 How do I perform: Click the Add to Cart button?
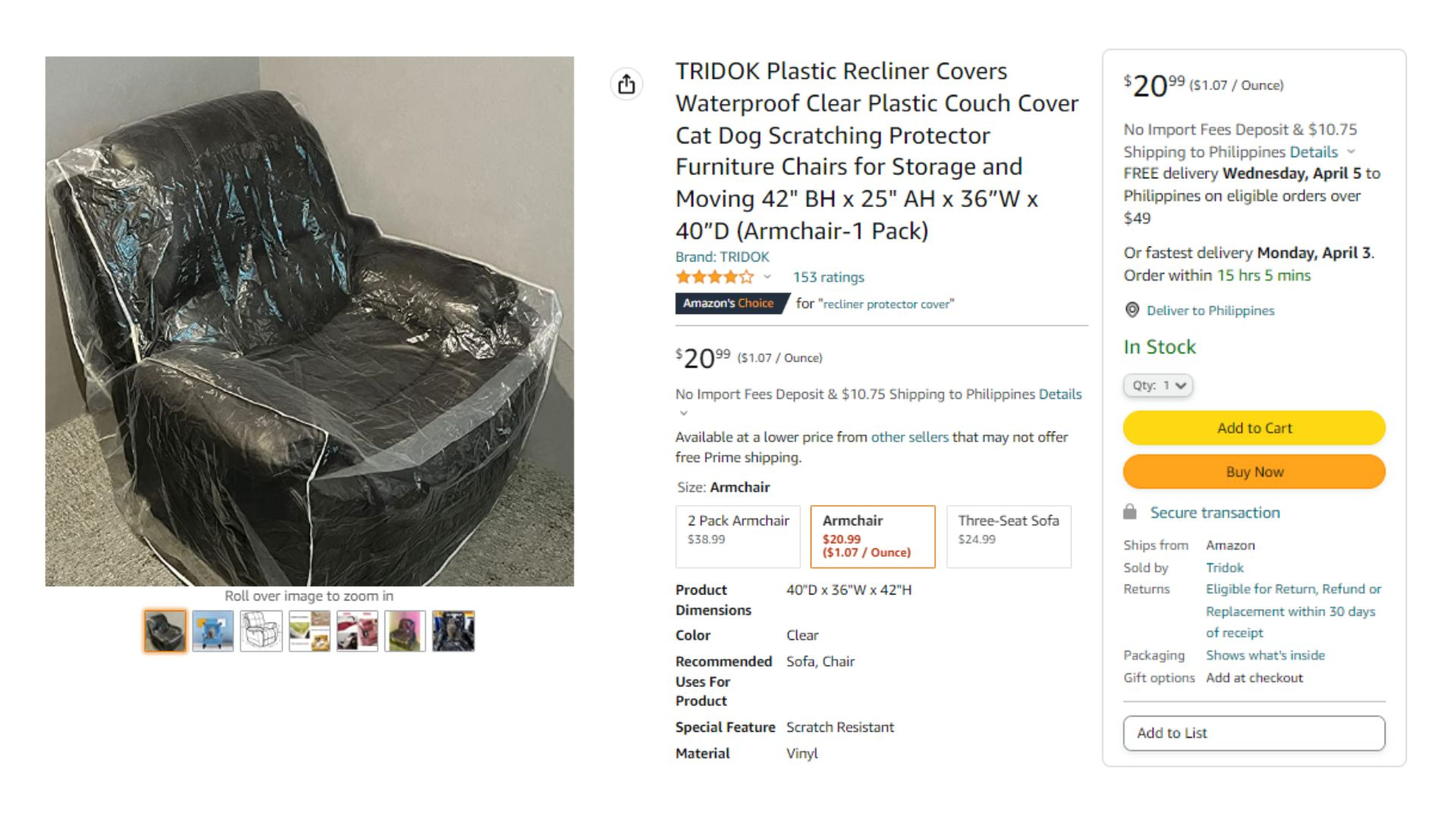pyautogui.click(x=1254, y=428)
